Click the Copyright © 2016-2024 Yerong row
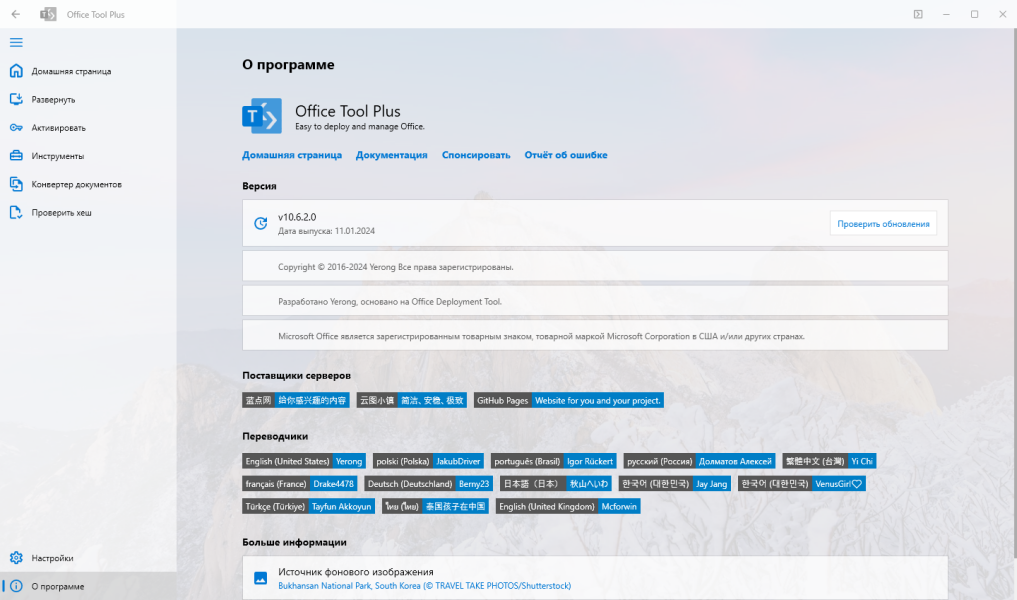Image resolution: width=1017 pixels, height=600 pixels. click(x=595, y=267)
